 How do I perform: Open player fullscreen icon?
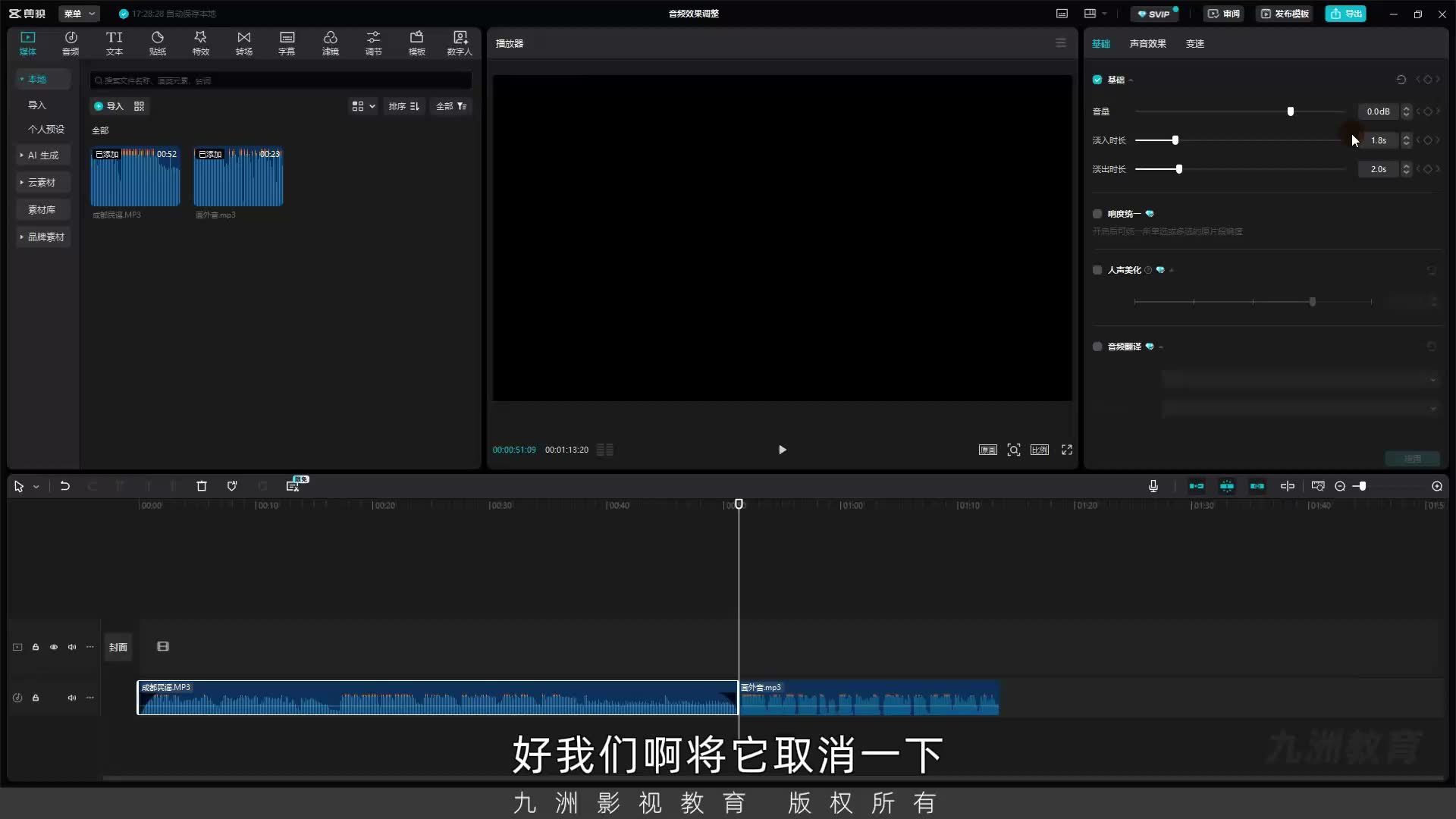[1067, 450]
